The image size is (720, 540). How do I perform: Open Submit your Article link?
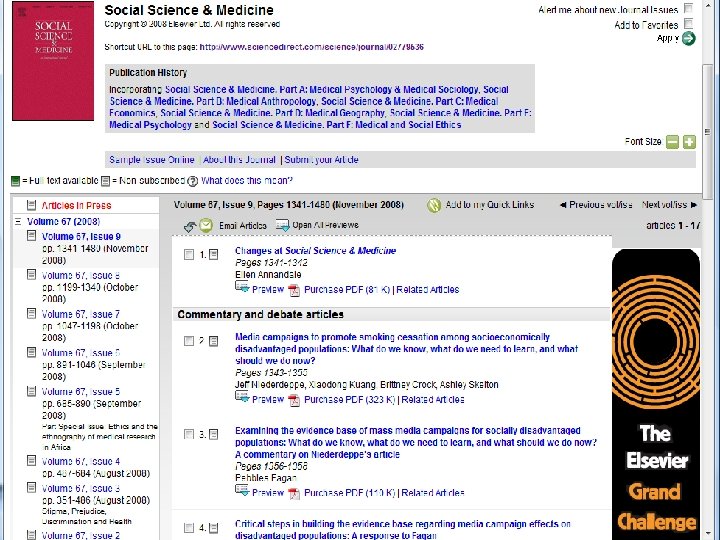click(x=321, y=160)
